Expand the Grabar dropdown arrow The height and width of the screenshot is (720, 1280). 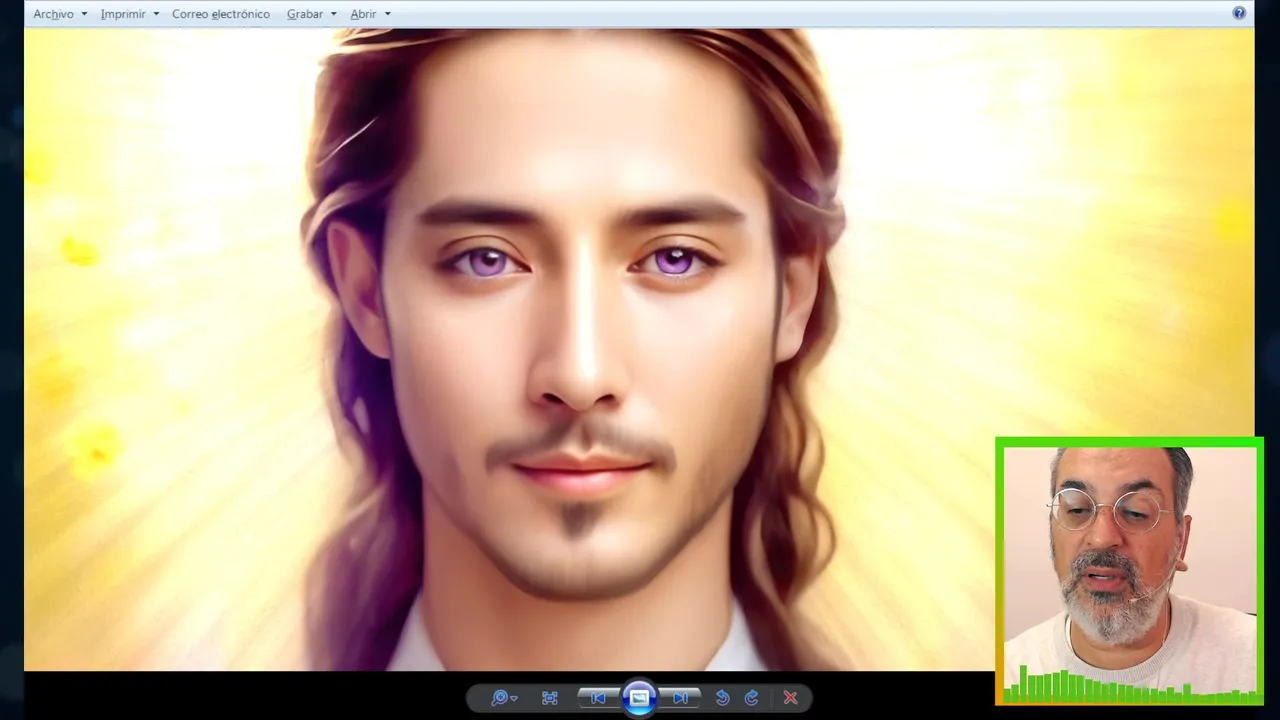[x=334, y=14]
